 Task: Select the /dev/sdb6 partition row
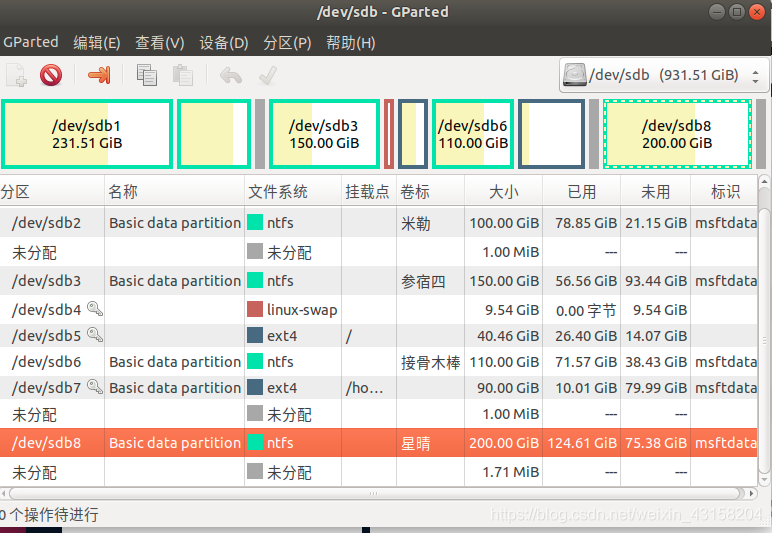(379, 362)
